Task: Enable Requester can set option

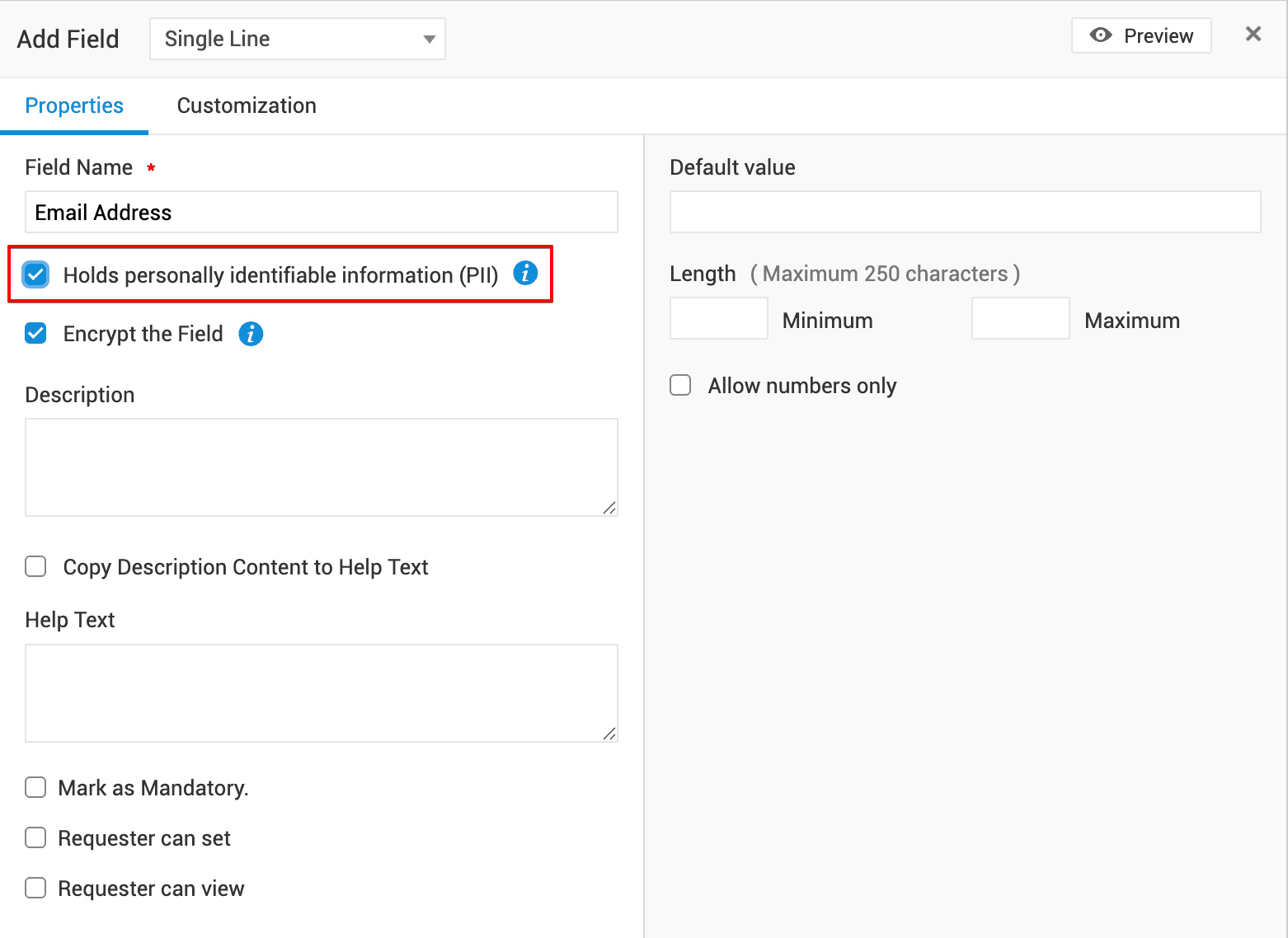Action: point(36,838)
